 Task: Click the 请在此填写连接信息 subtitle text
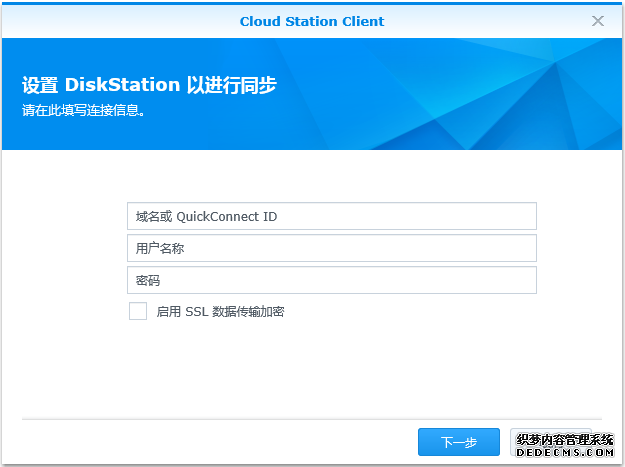83,110
